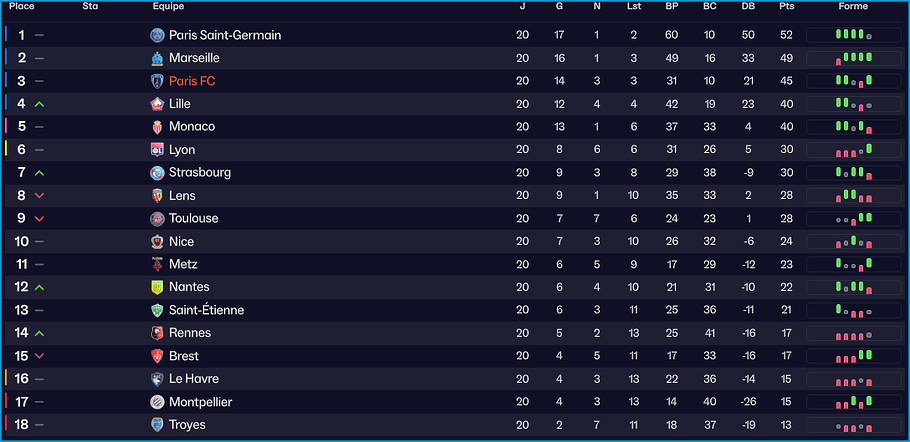Viewport: 910px width, 442px height.
Task: Click the Lille club crest icon
Action: pos(157,104)
